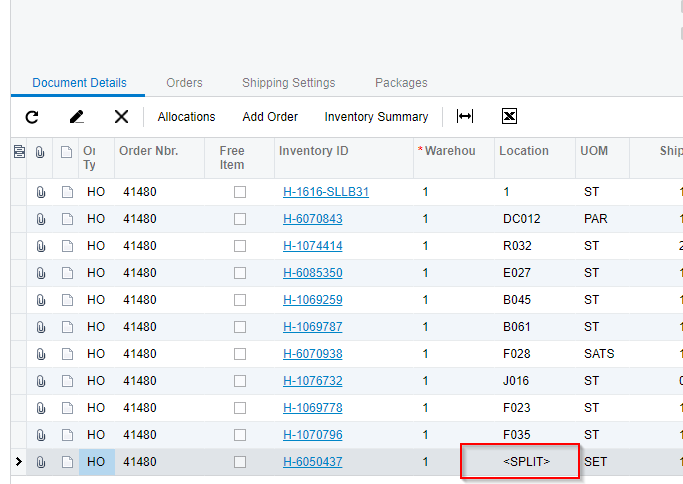Viewport: 683px width, 484px height.
Task: Open Inventory Summary from the toolbar
Action: 376,117
